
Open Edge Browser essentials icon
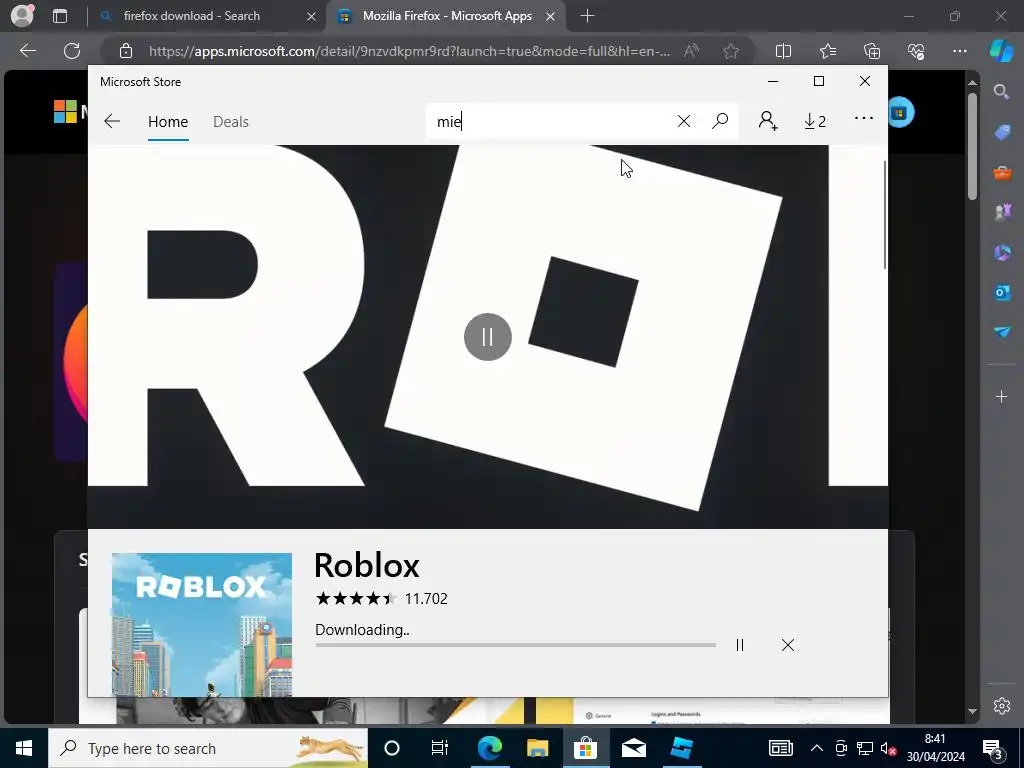coord(916,51)
